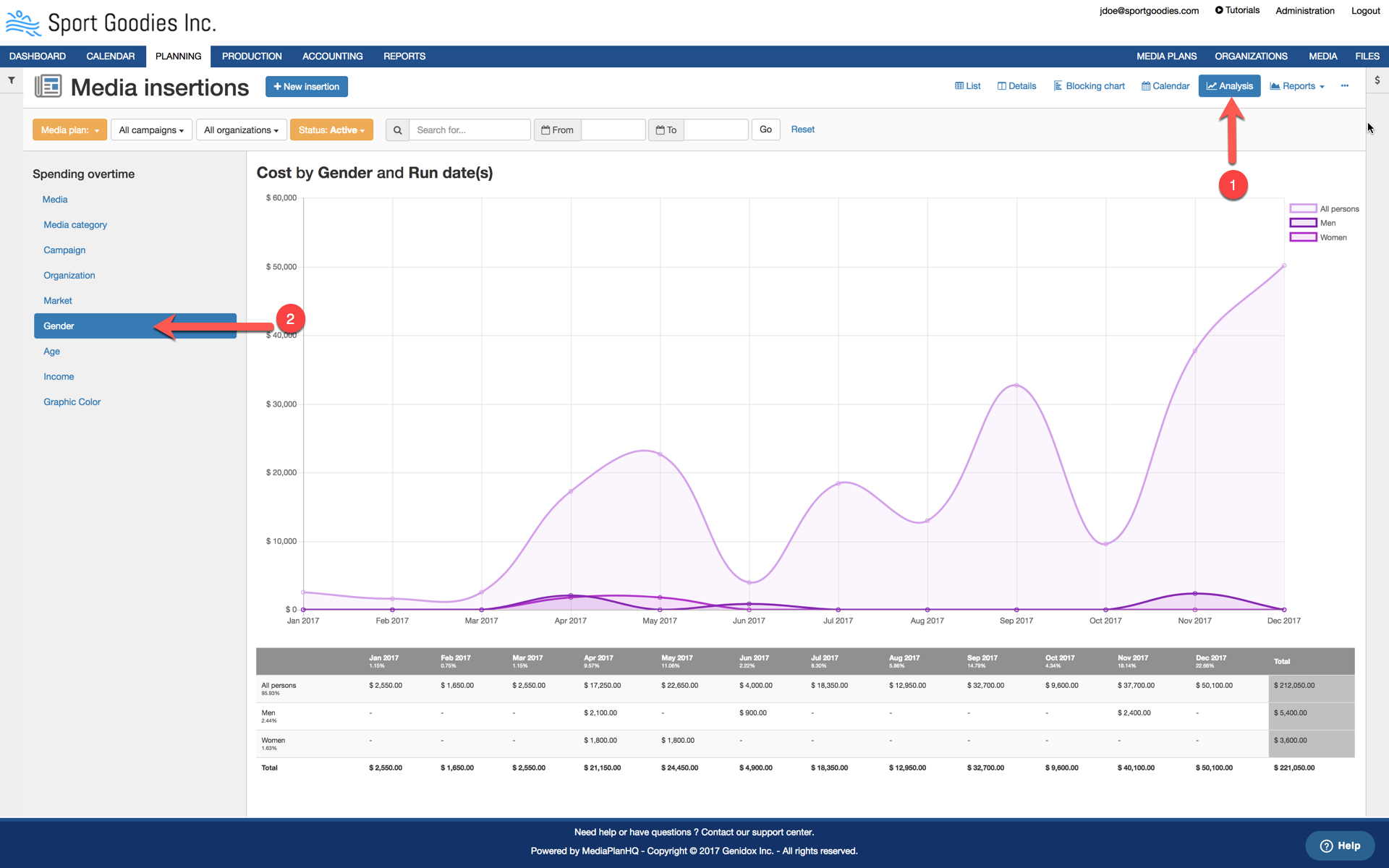Open the All campaigns dropdown
The image size is (1389, 868).
point(151,130)
